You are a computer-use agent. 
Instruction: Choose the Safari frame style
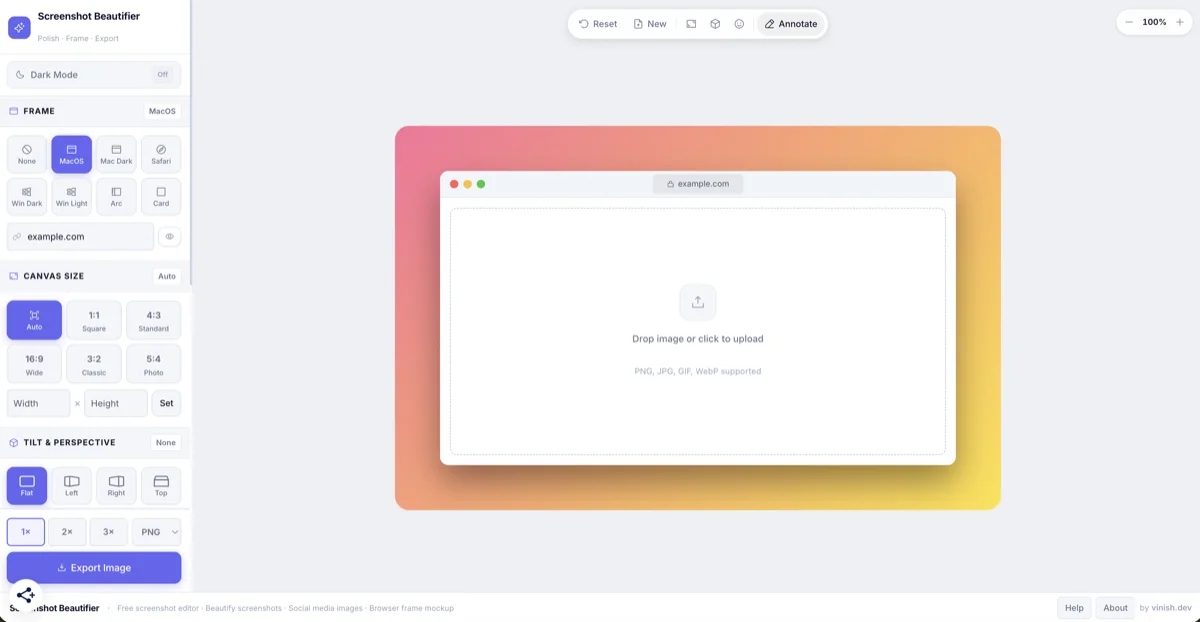(x=161, y=154)
